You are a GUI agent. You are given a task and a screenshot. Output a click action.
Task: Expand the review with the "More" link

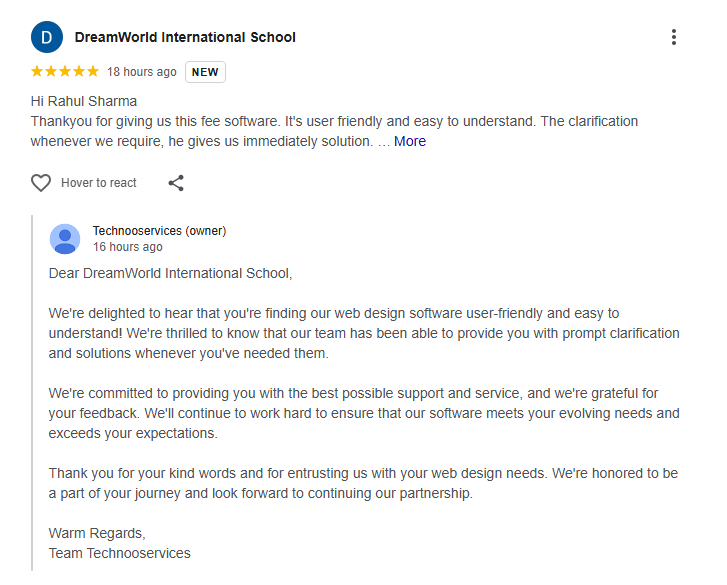point(410,142)
